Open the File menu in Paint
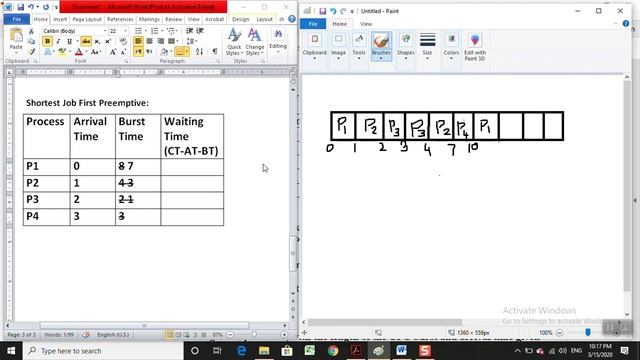The width and height of the screenshot is (640, 360). coord(313,24)
